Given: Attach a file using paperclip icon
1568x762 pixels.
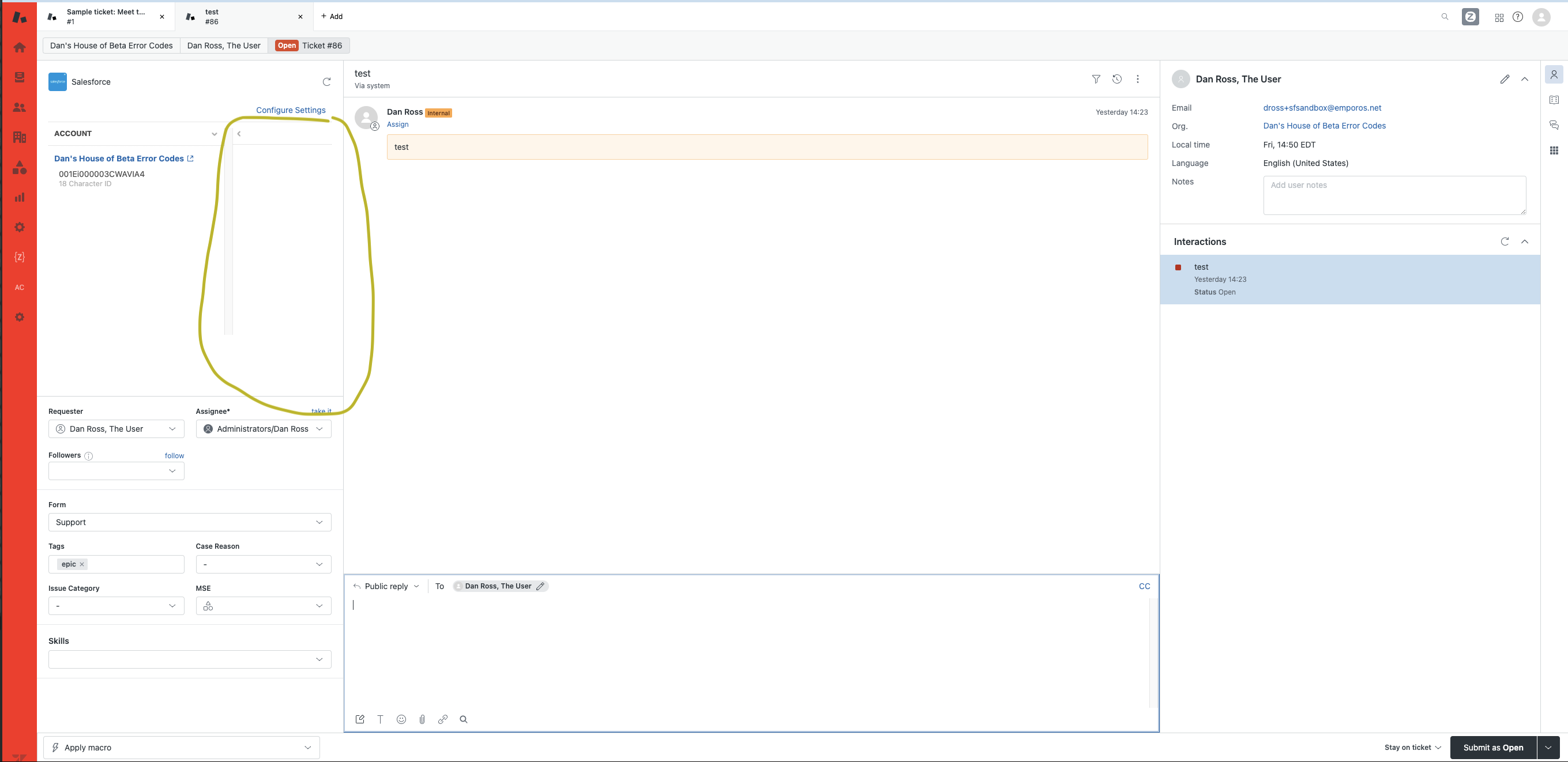Looking at the screenshot, I should click(x=422, y=719).
